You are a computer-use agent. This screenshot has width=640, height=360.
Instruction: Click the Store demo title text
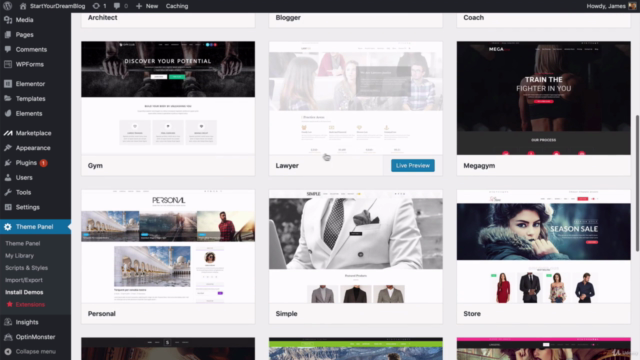click(472, 313)
